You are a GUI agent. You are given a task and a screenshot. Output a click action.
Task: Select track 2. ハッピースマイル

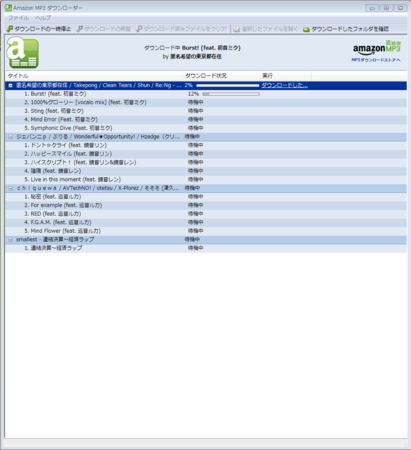tap(68, 154)
